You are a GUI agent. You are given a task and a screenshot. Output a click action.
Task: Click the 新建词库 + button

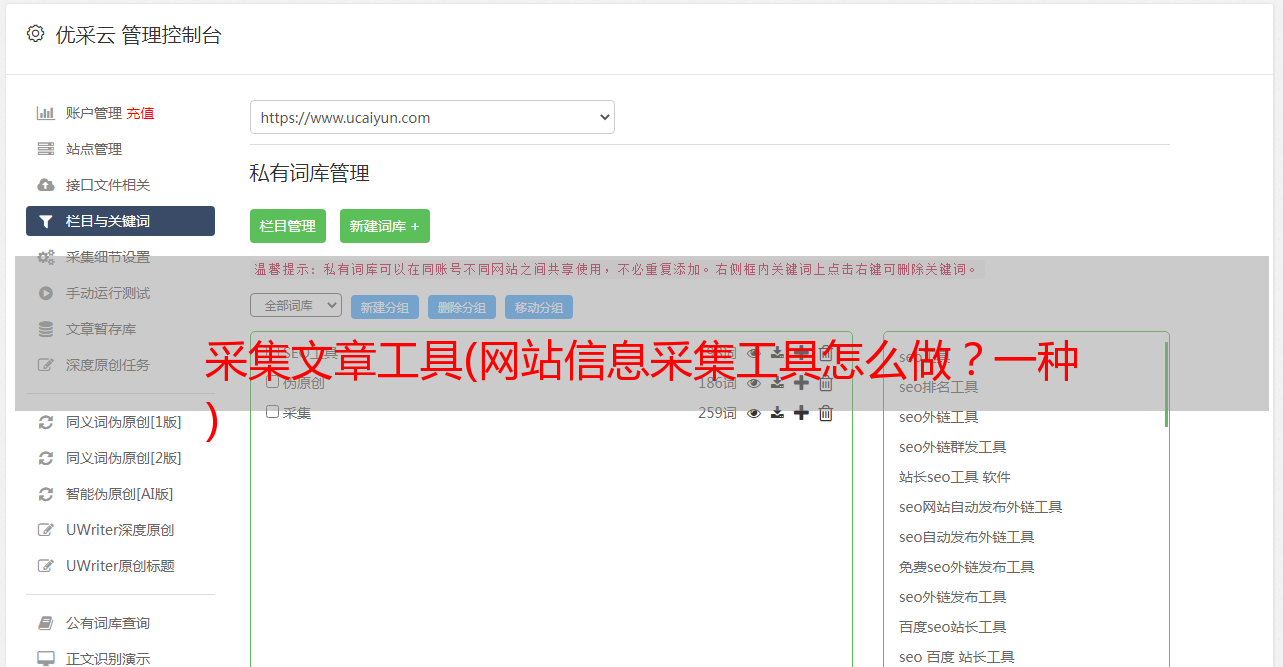385,226
